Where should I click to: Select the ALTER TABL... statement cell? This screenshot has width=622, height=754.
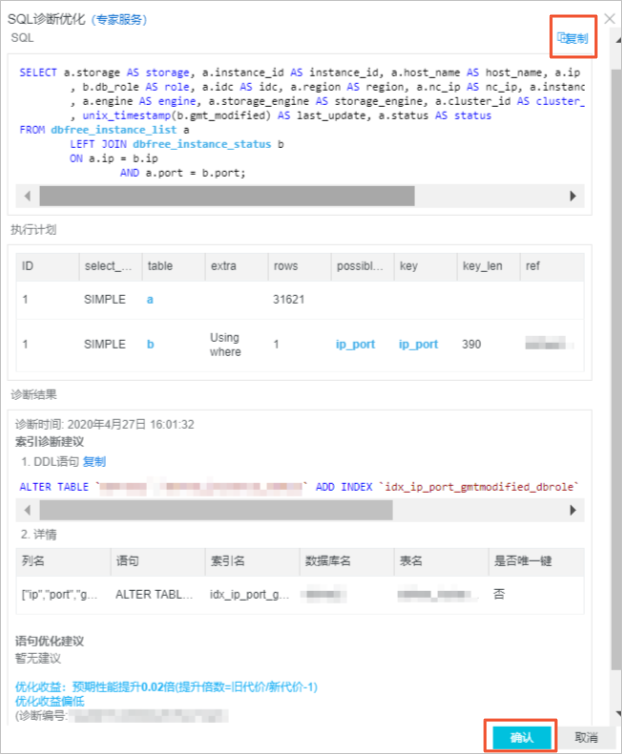pyautogui.click(x=154, y=595)
